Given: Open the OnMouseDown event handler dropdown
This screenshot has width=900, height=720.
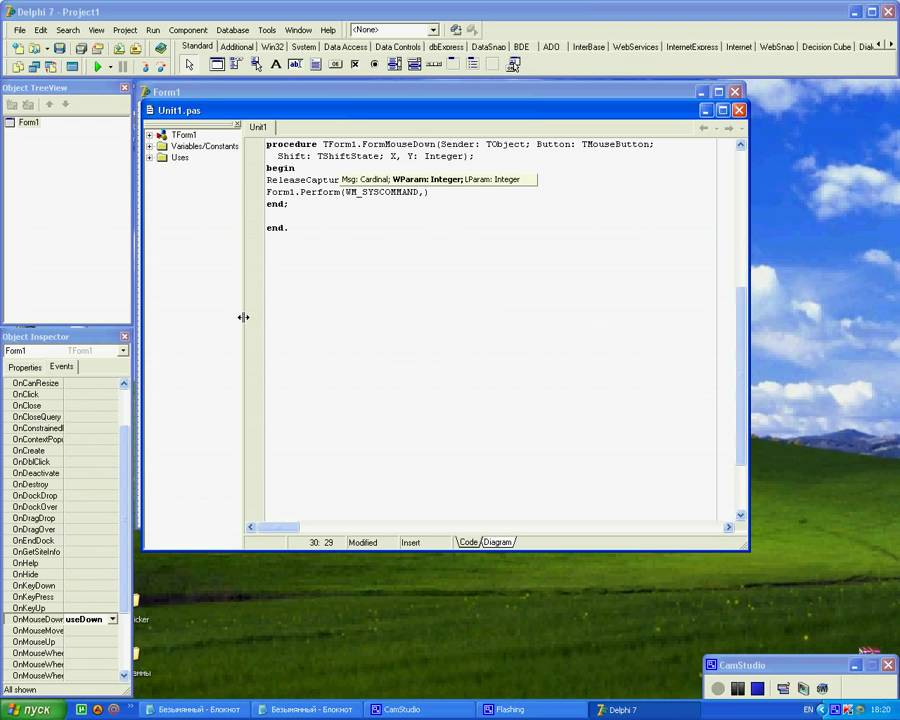Looking at the screenshot, I should [x=113, y=619].
